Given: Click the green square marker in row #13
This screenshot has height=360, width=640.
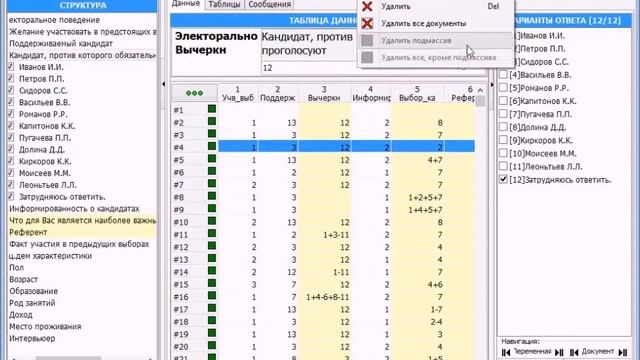Looking at the screenshot, I should coord(212,258).
